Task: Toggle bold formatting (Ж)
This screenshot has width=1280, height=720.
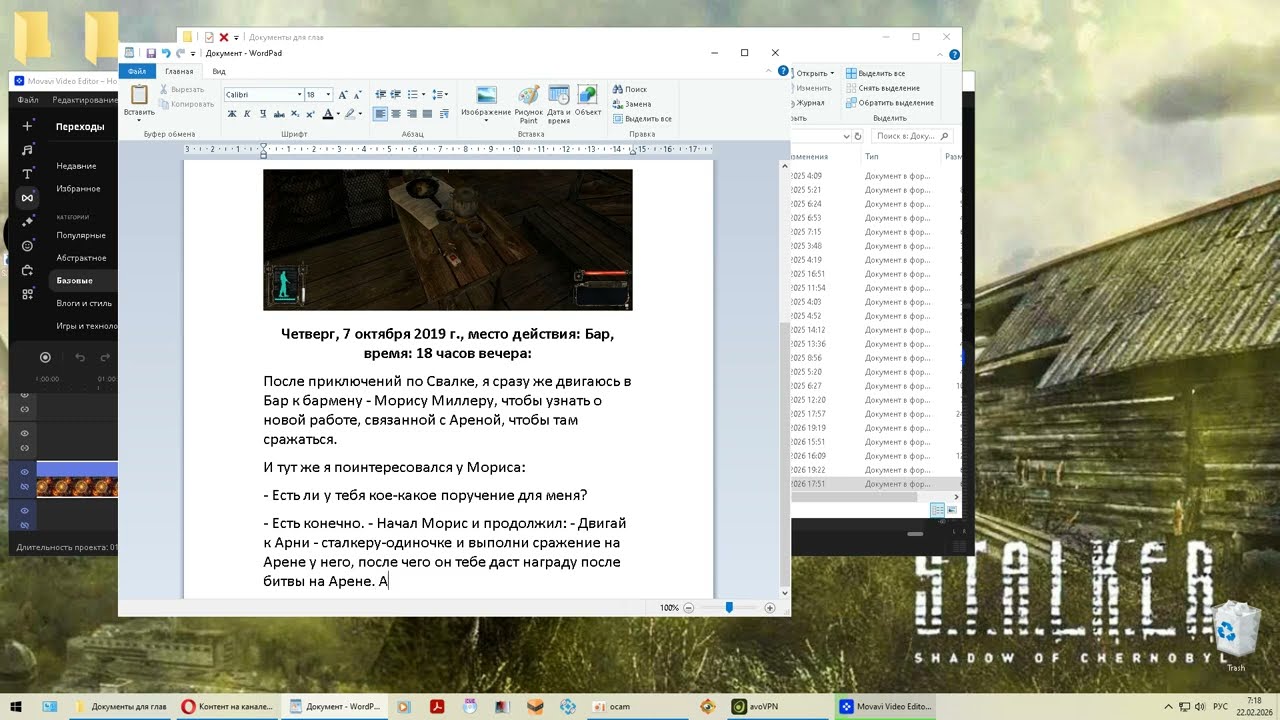Action: pyautogui.click(x=232, y=114)
